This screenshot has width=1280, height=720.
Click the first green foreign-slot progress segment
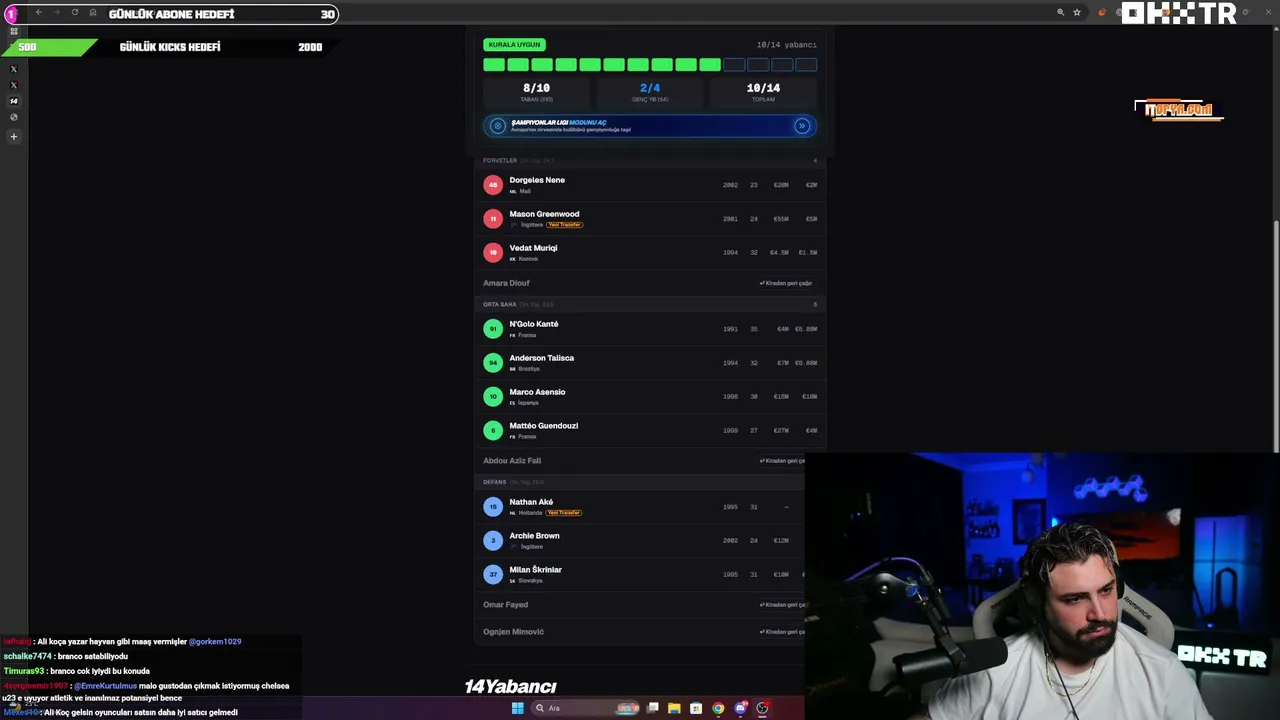pyautogui.click(x=494, y=65)
